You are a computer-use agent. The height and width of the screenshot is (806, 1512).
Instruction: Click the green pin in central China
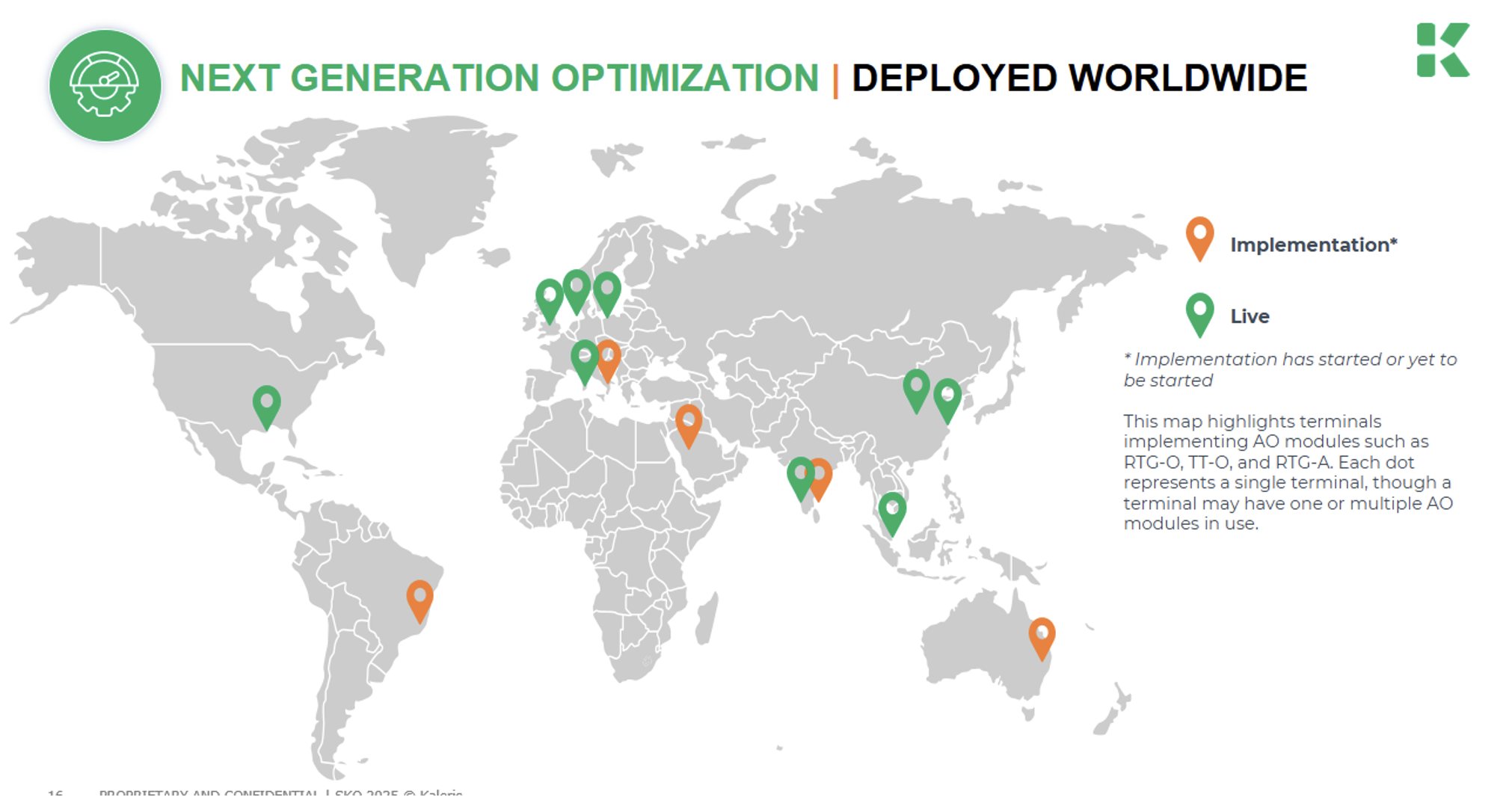pos(916,388)
